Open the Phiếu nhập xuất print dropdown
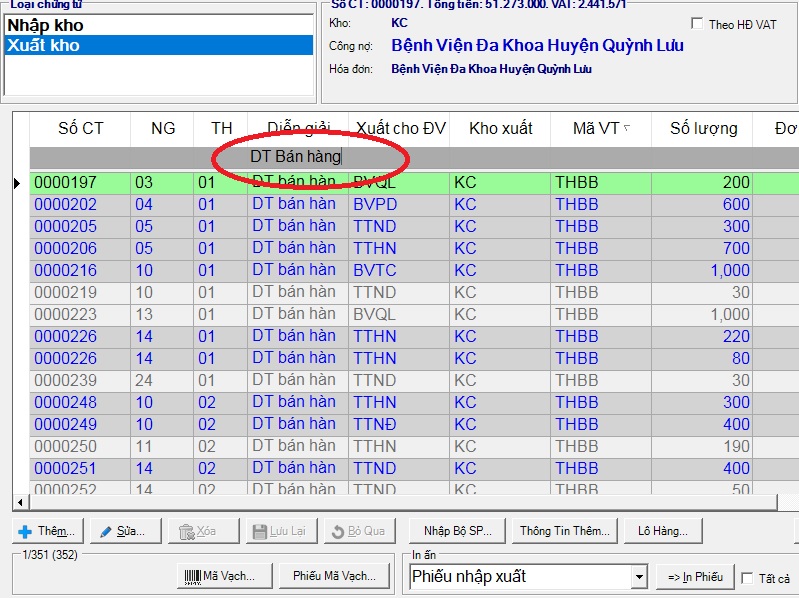 pos(639,577)
